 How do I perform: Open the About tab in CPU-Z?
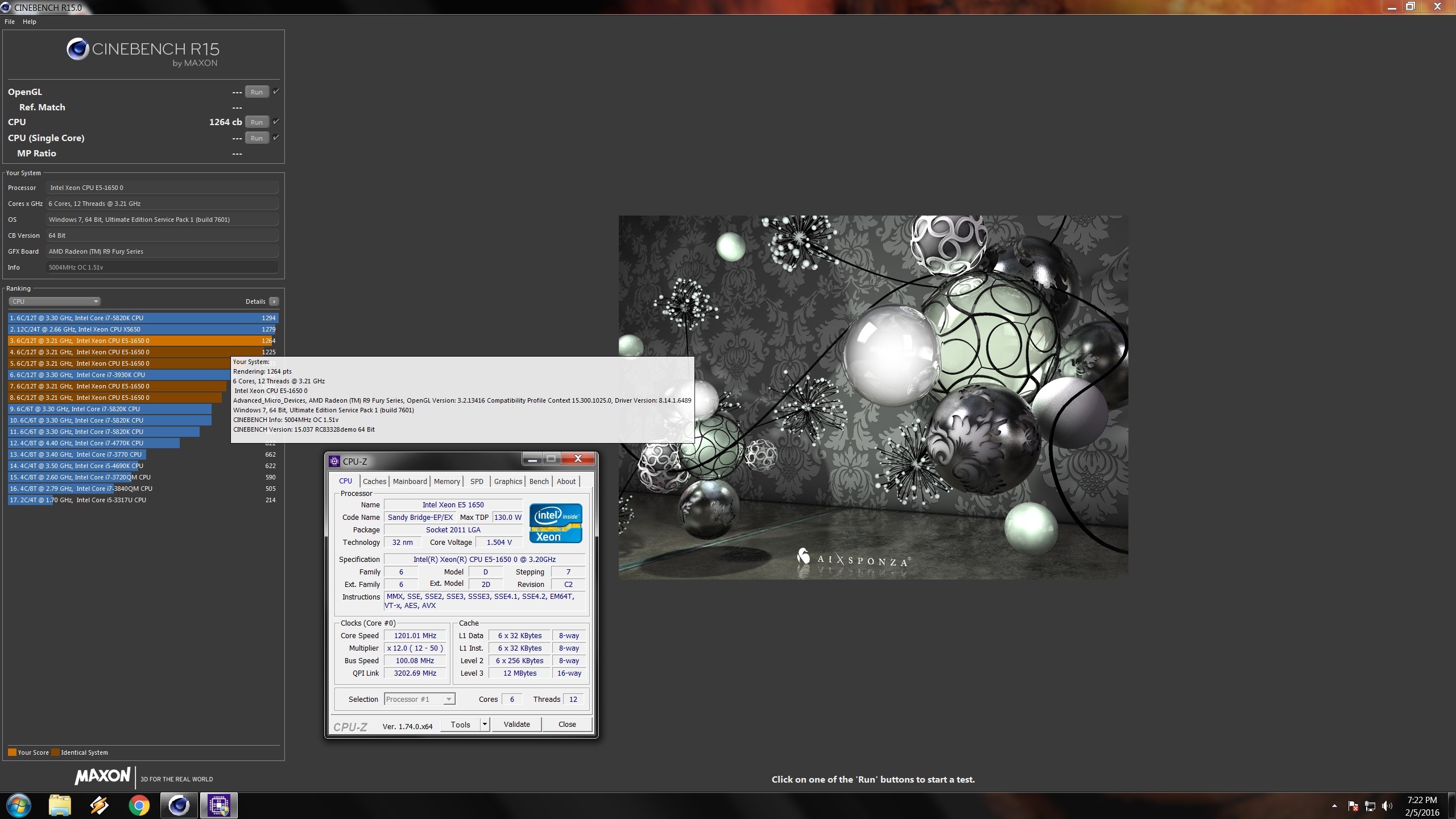[x=566, y=482]
